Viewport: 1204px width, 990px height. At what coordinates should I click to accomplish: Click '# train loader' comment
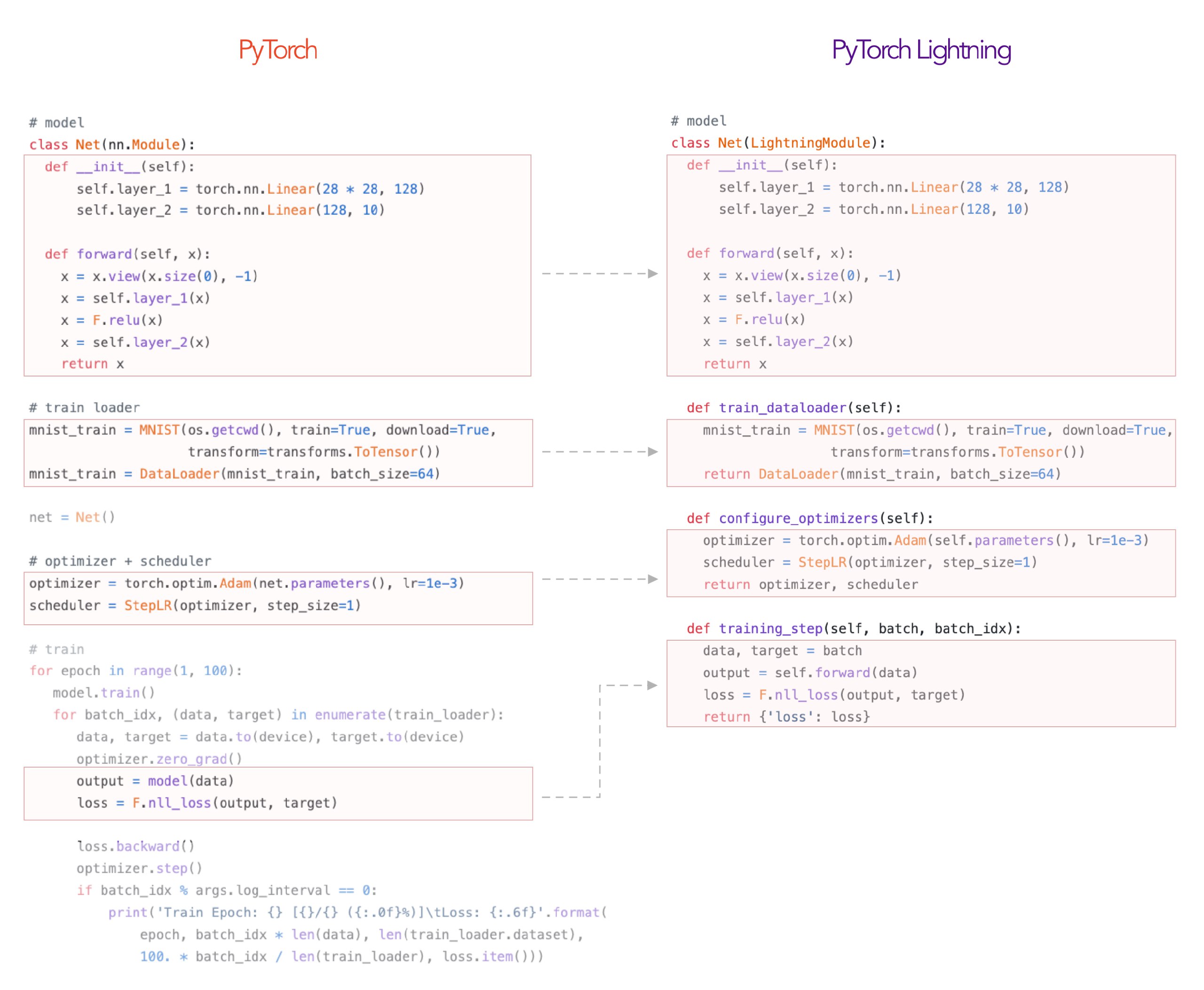(85, 407)
